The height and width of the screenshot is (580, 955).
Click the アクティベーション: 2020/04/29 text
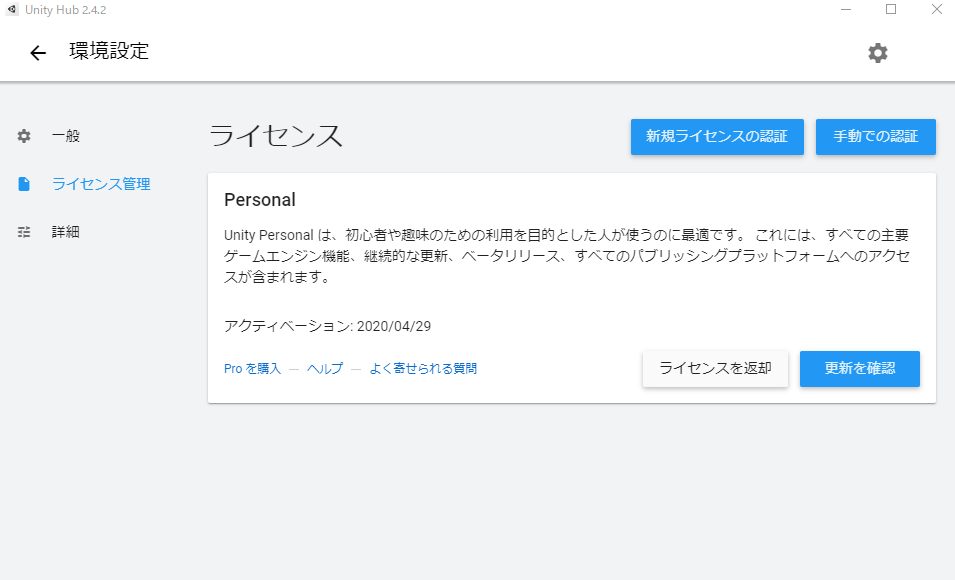click(328, 326)
